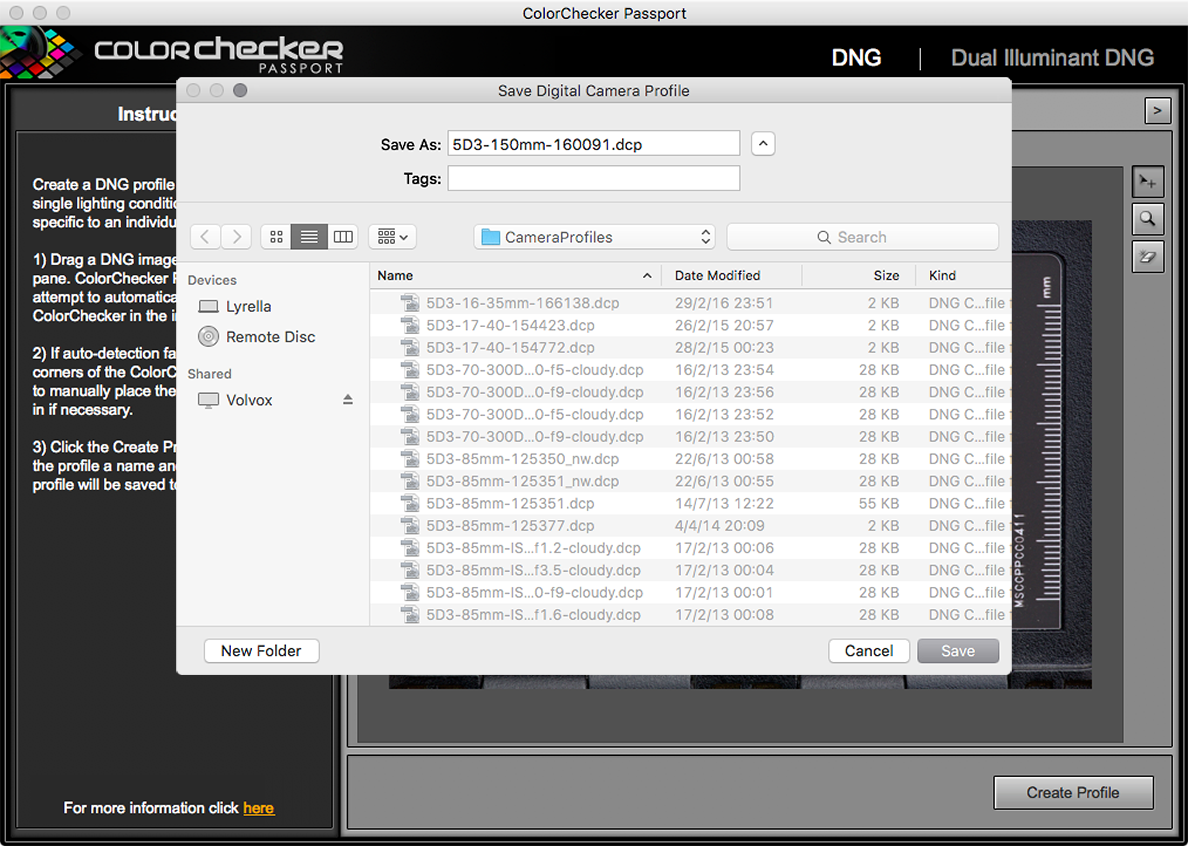Select file 5D3-16-35mm-166138.dcp
Image resolution: width=1188 pixels, height=846 pixels.
coord(690,303)
